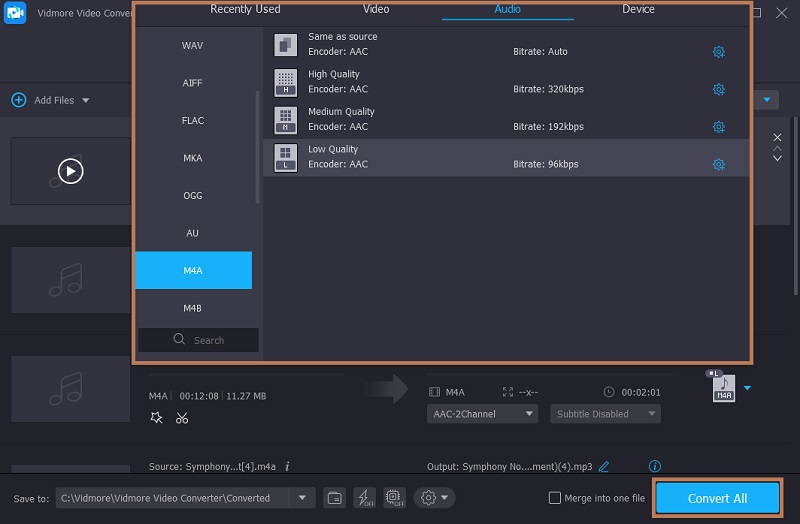
Task: Click the star-shaped edit effects icon
Action: [156, 418]
